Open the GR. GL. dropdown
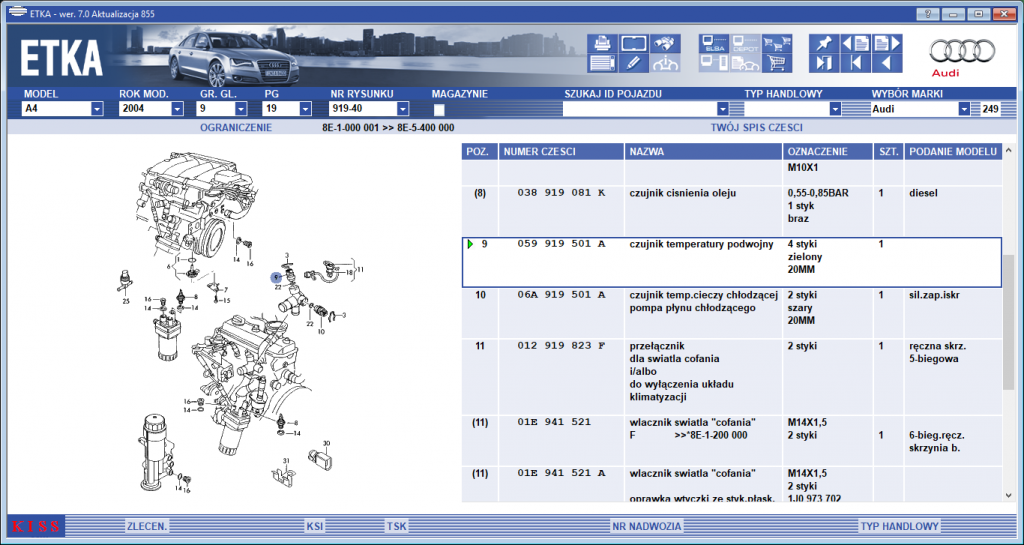 tap(241, 109)
